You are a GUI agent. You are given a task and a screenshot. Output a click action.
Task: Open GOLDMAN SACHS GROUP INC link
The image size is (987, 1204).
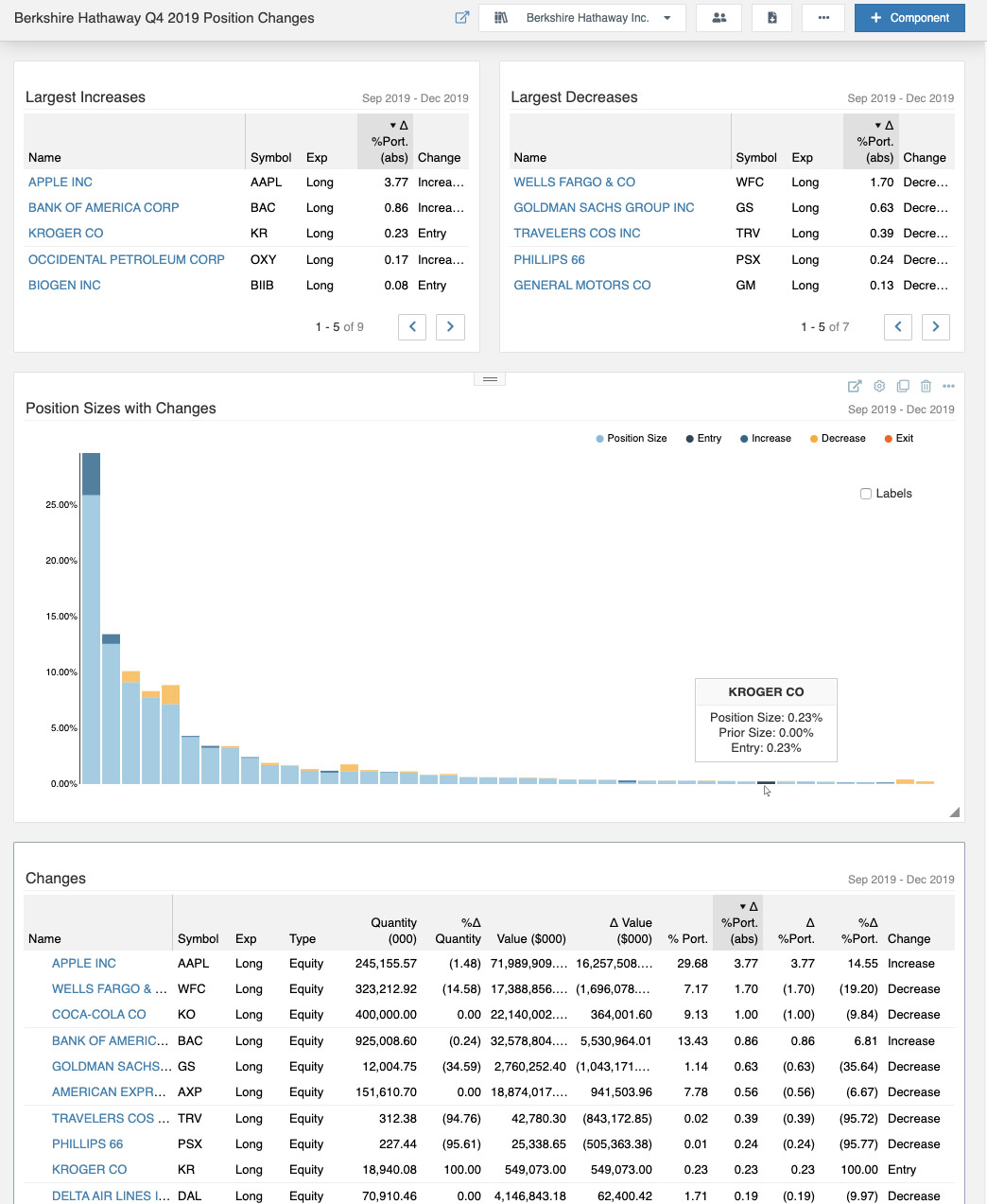[604, 208]
